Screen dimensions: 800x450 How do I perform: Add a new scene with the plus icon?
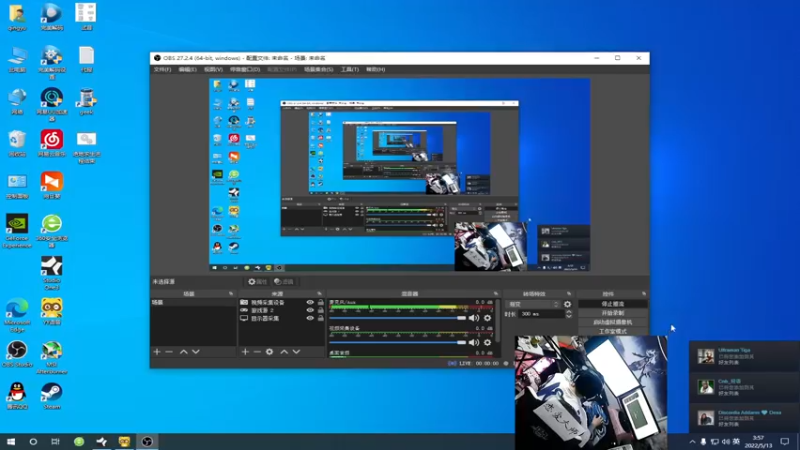[x=157, y=352]
